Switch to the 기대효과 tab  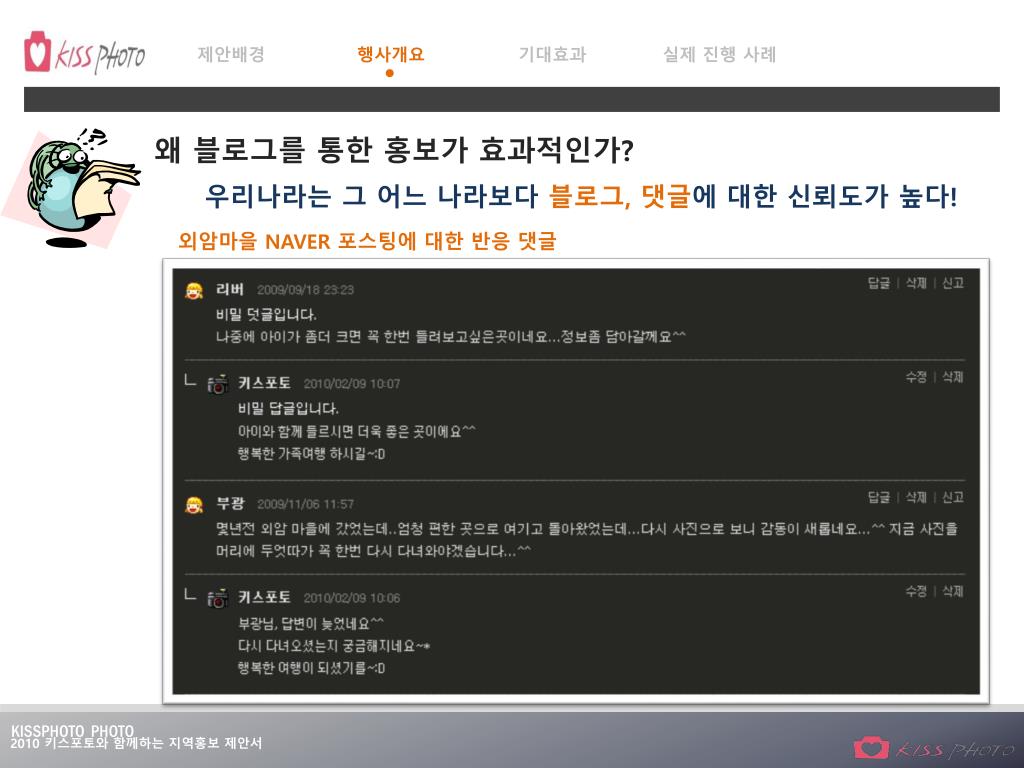pos(552,54)
